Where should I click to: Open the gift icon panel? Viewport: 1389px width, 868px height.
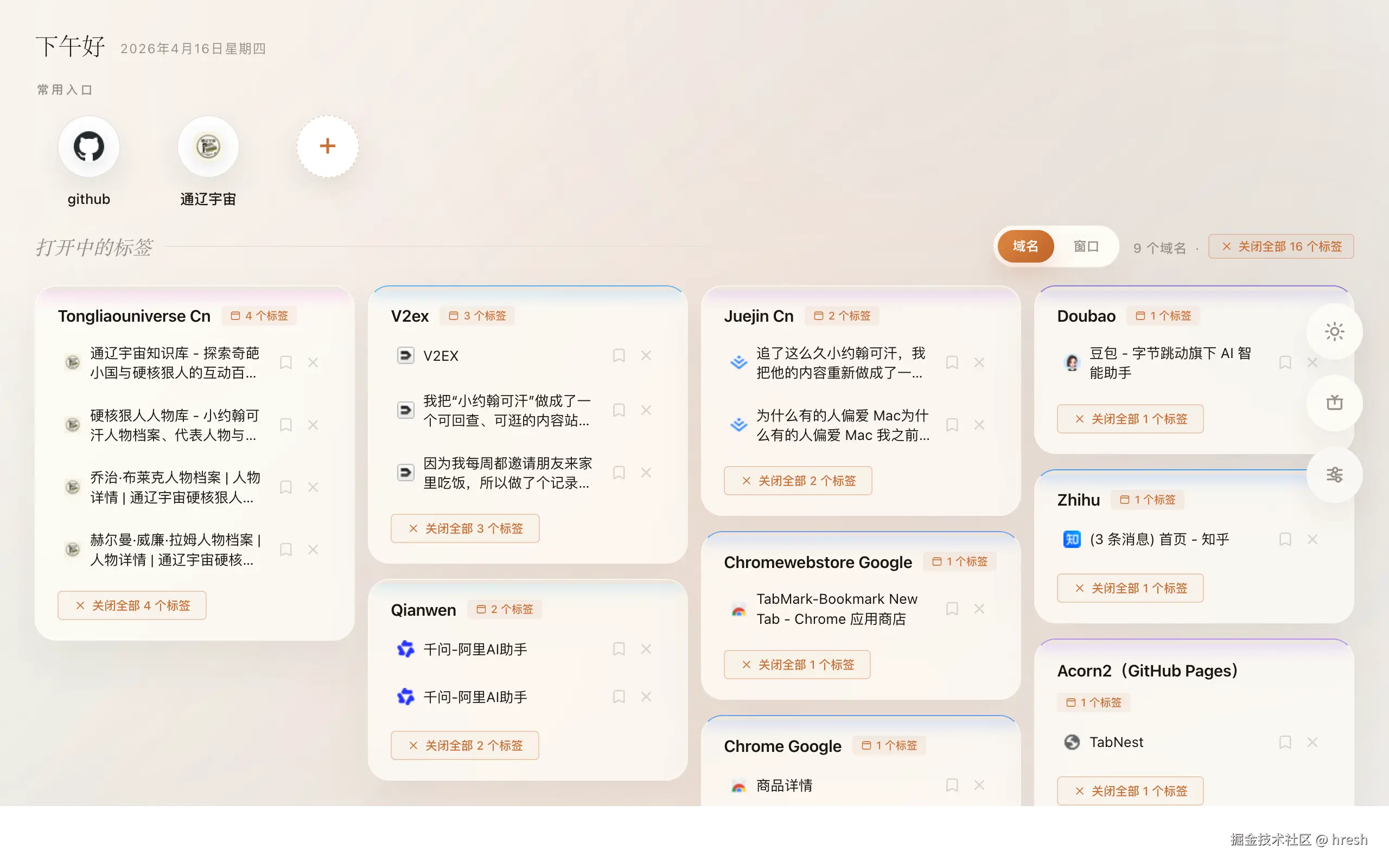point(1334,403)
